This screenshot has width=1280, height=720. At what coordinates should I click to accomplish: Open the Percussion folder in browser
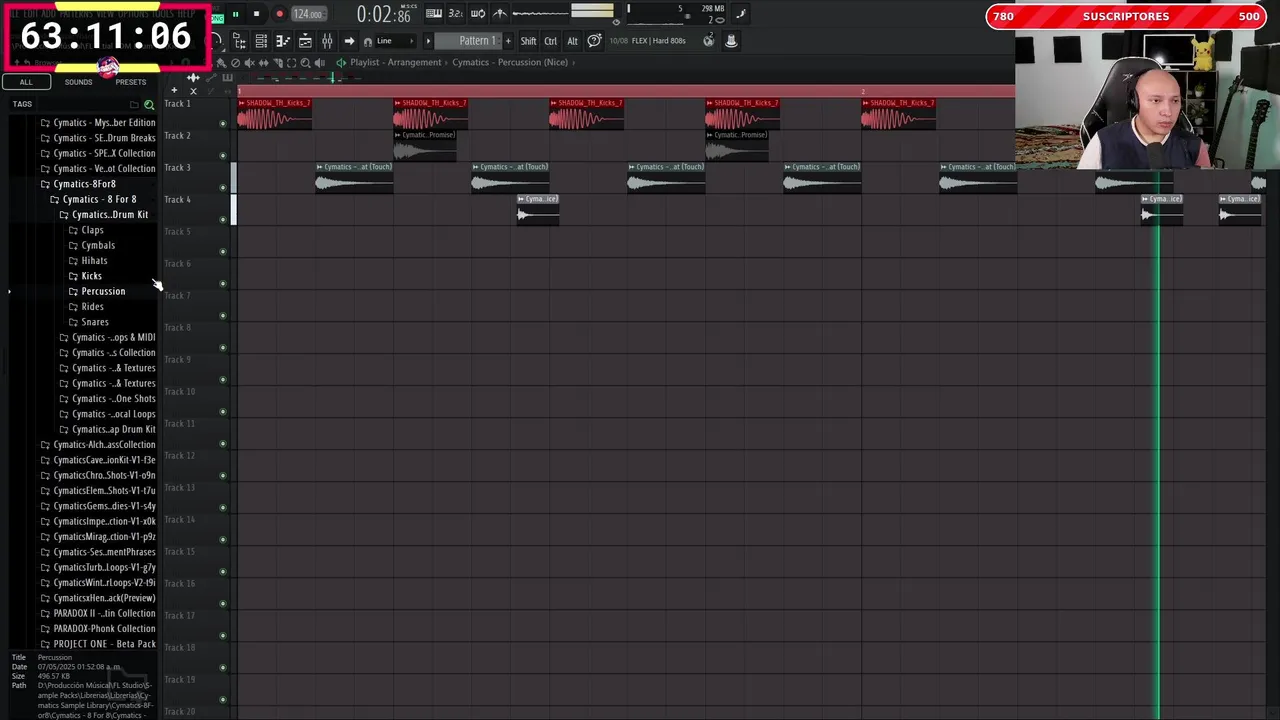[x=96, y=291]
